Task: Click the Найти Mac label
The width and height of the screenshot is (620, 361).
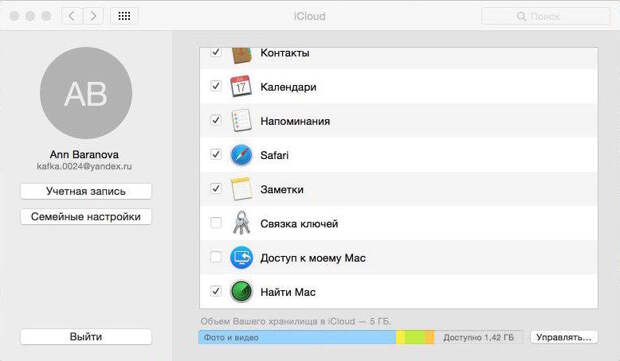Action: (288, 292)
